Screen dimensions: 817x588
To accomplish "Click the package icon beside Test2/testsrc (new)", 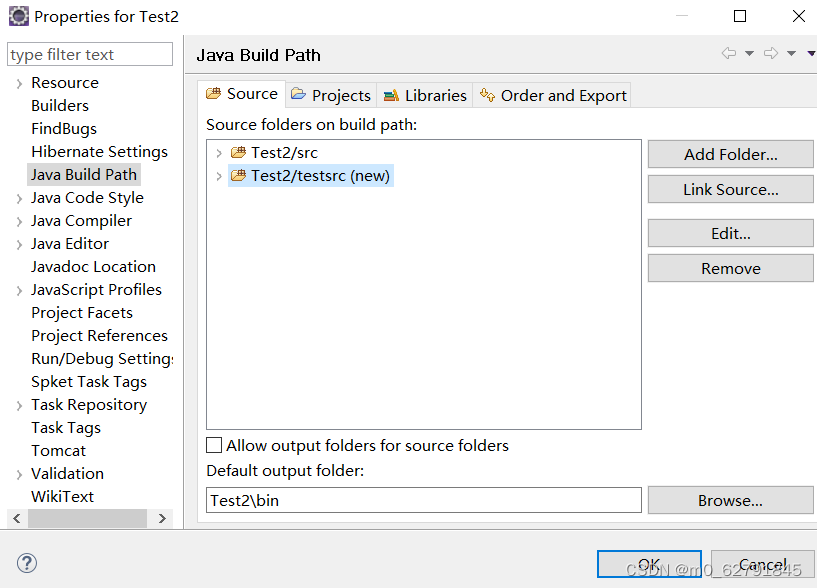I will point(240,173).
